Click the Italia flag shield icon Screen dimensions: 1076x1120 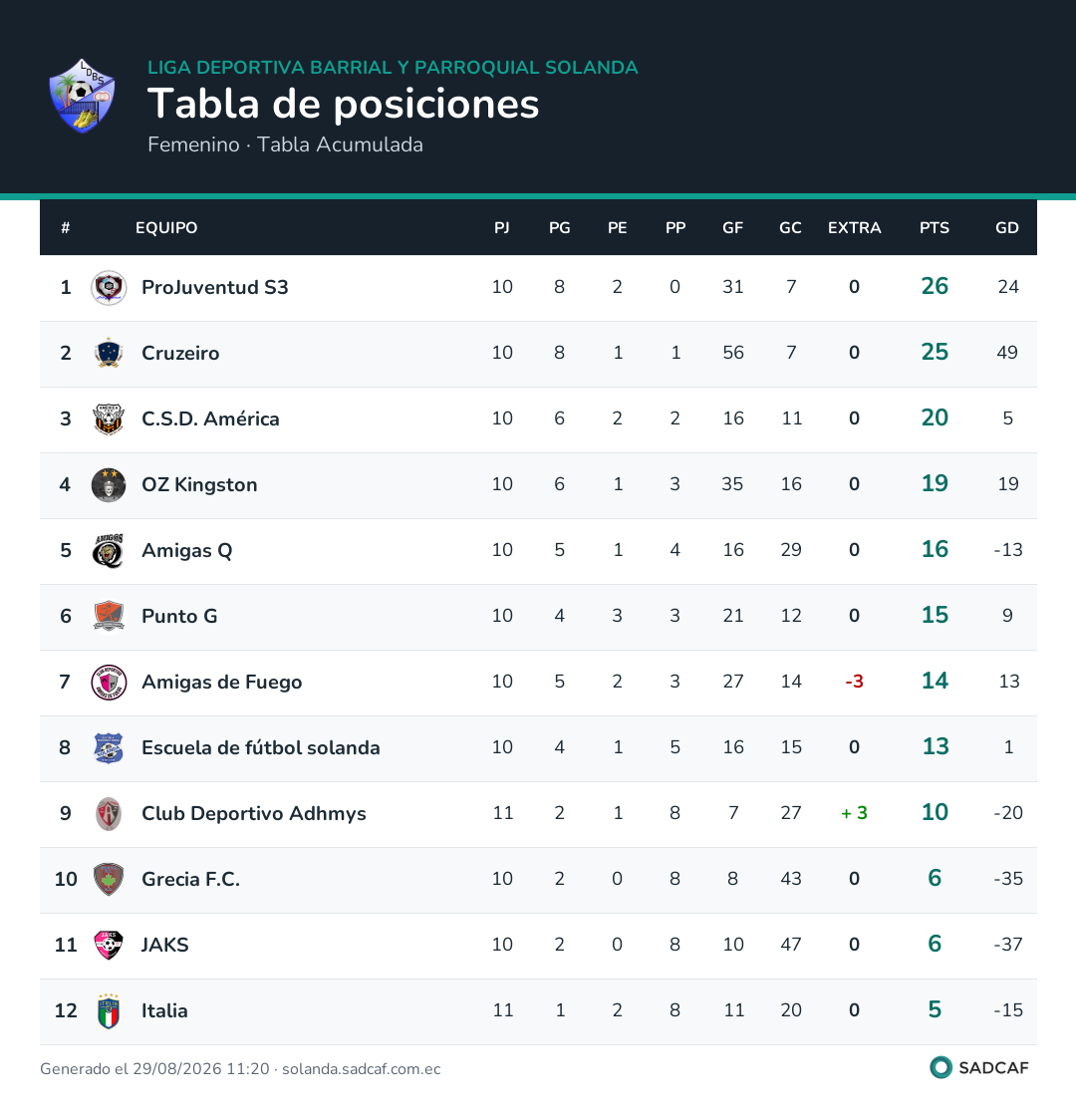coord(109,1010)
